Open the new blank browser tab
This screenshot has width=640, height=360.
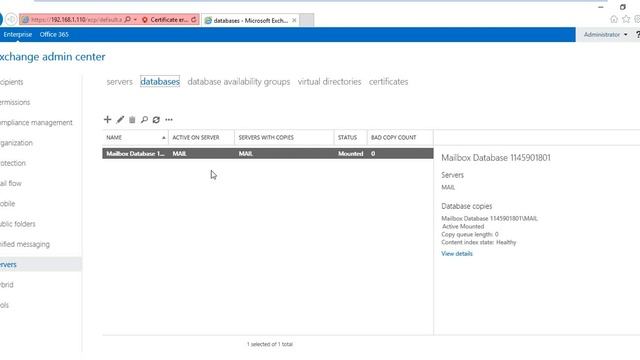click(307, 20)
